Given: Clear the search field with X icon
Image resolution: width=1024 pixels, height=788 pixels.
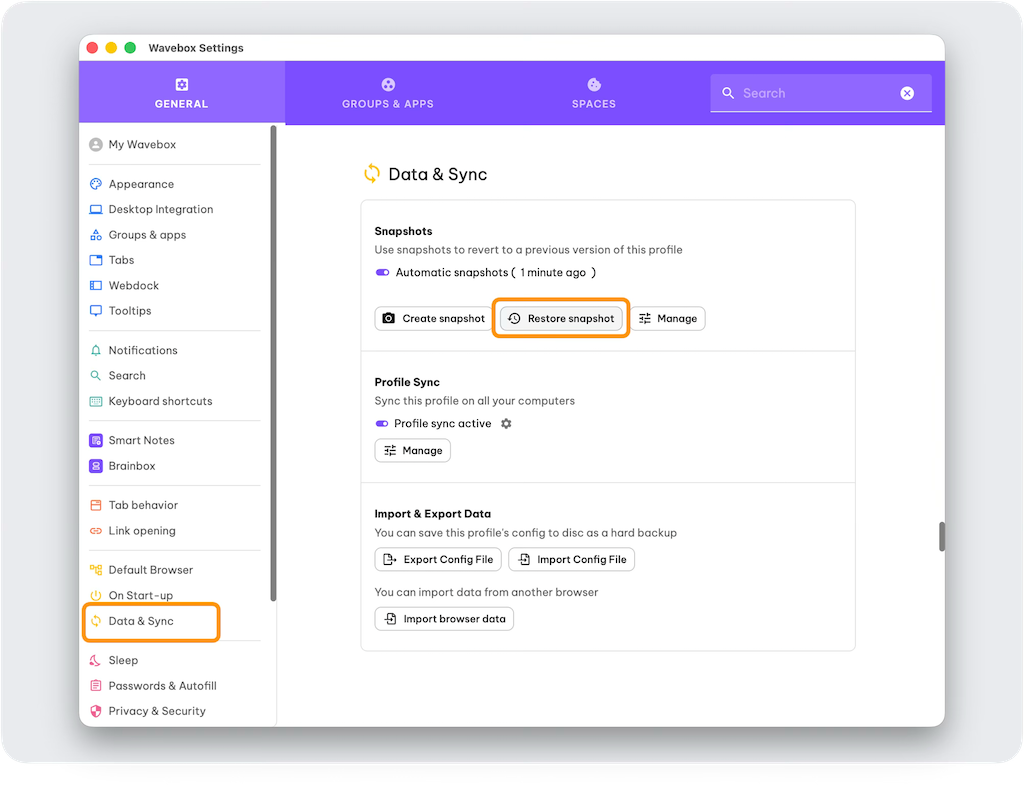Looking at the screenshot, I should point(906,93).
